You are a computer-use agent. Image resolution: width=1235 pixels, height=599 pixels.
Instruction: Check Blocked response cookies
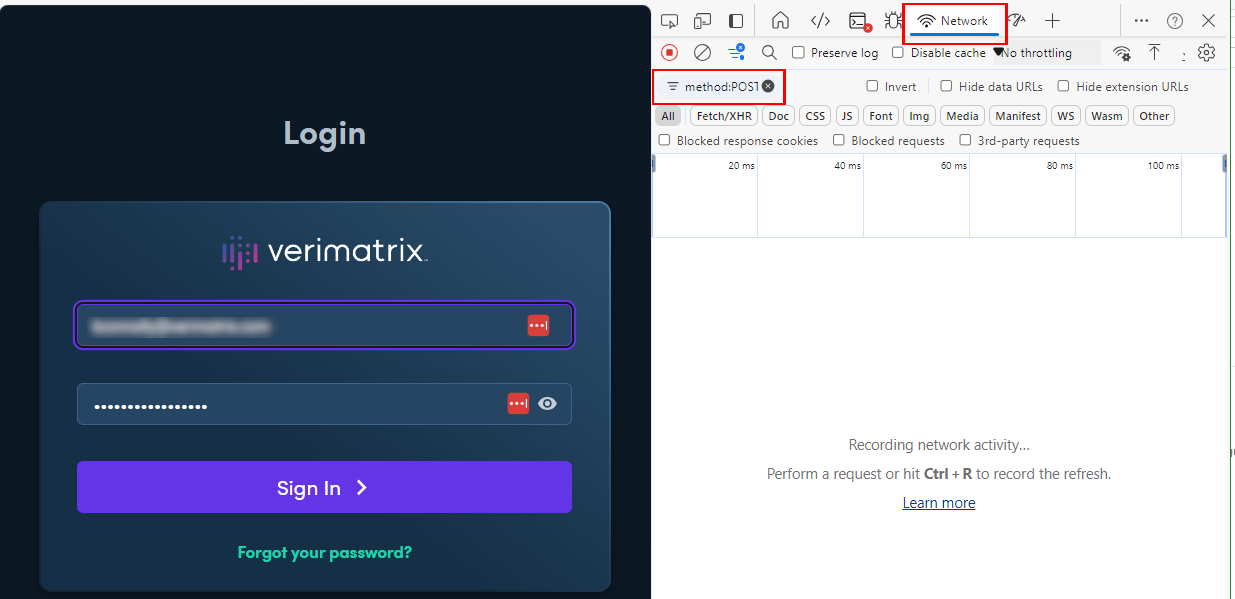tap(664, 140)
